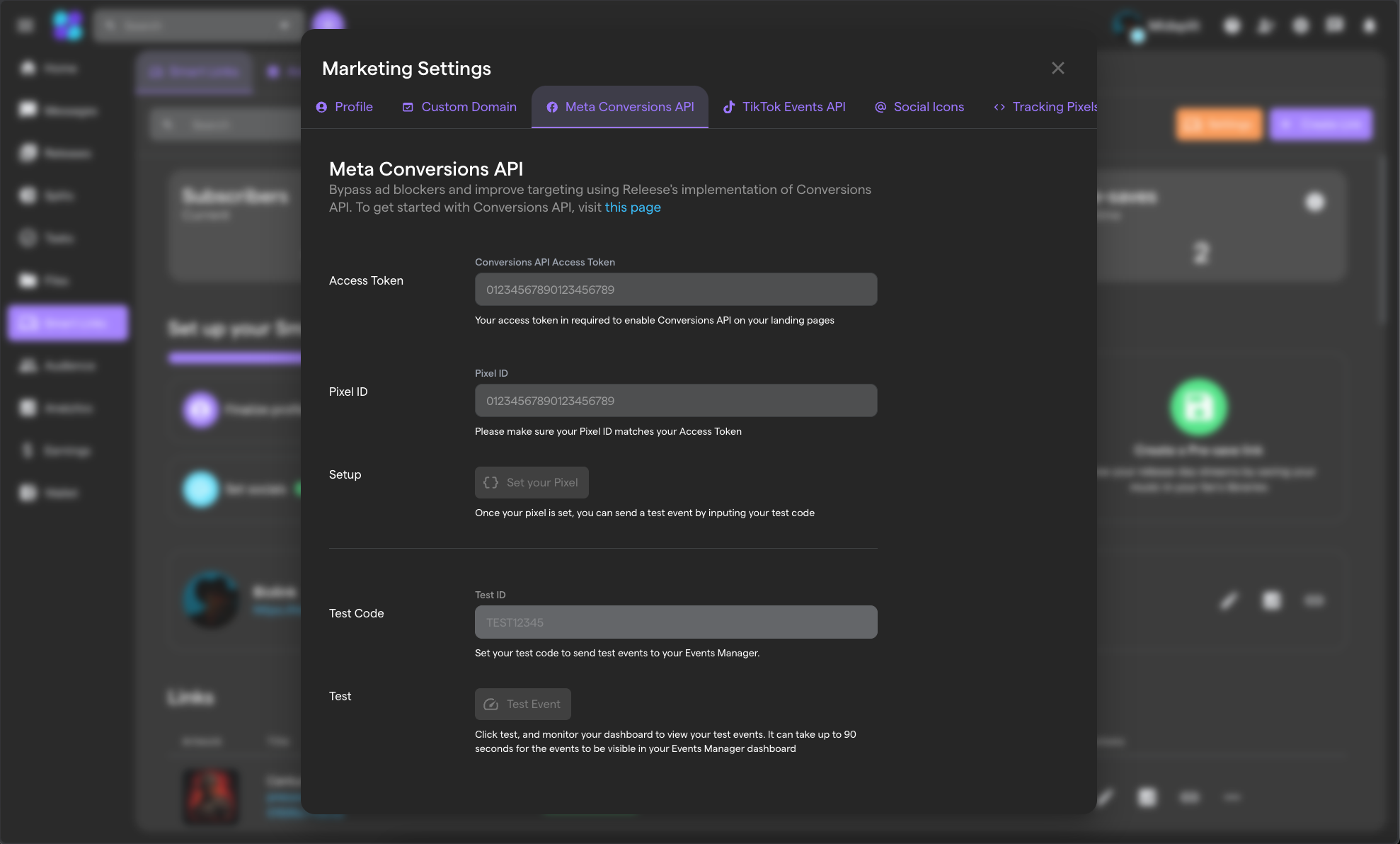The width and height of the screenshot is (1400, 844).
Task: Click the "Conversions API Access Token" field caption
Action: [x=545, y=262]
